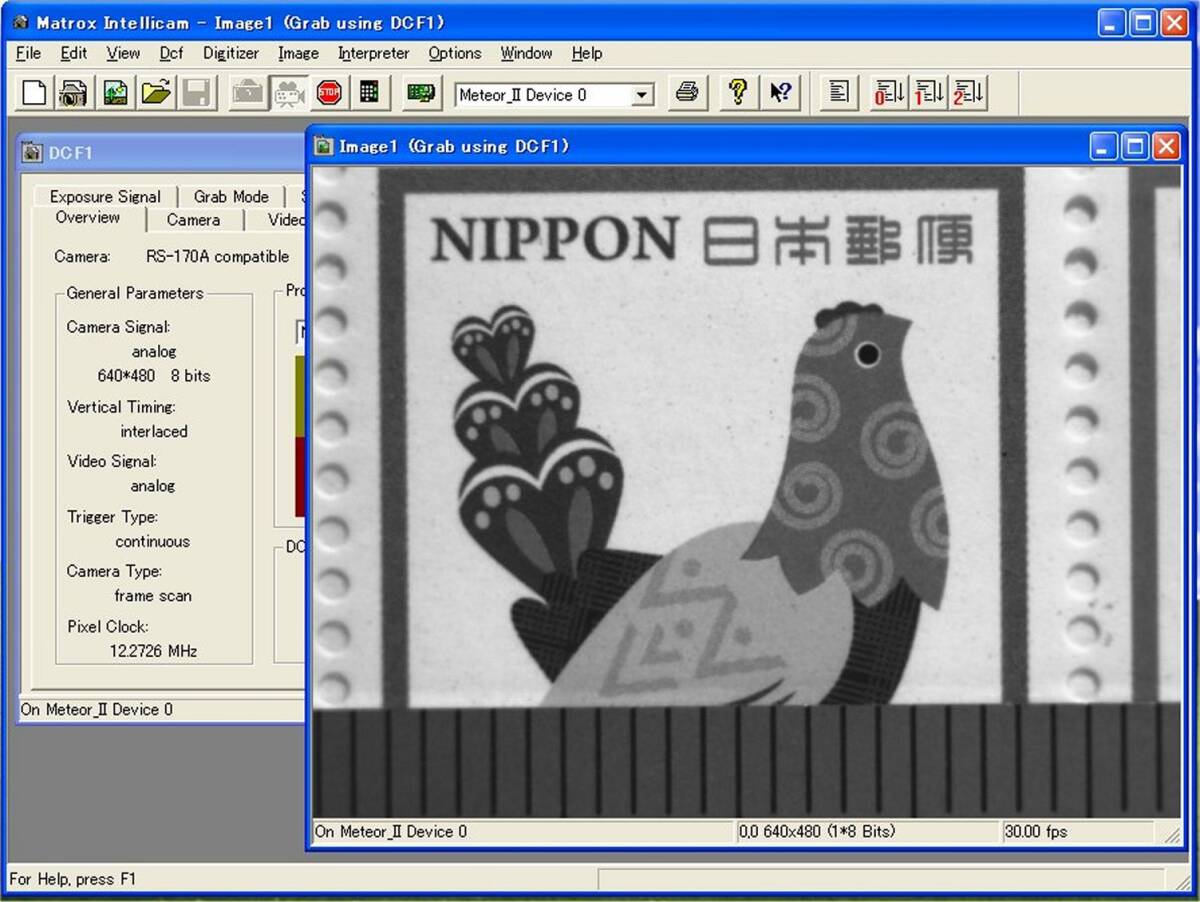Open the Meteor_II Device 0 dropdown

(x=643, y=96)
